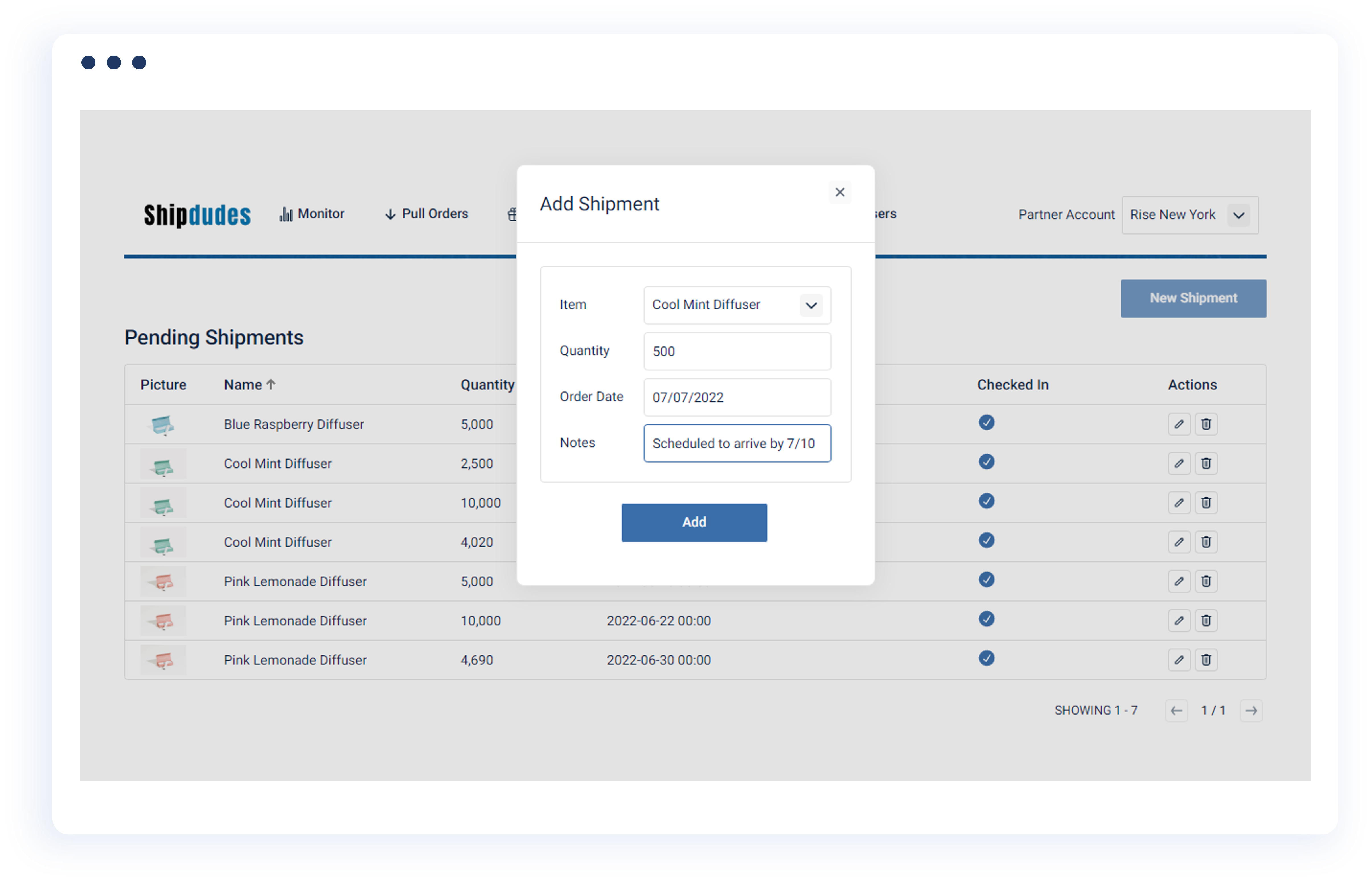
Task: Delete the Cool Mint Diffuser shipment of 2,500
Action: click(1207, 463)
